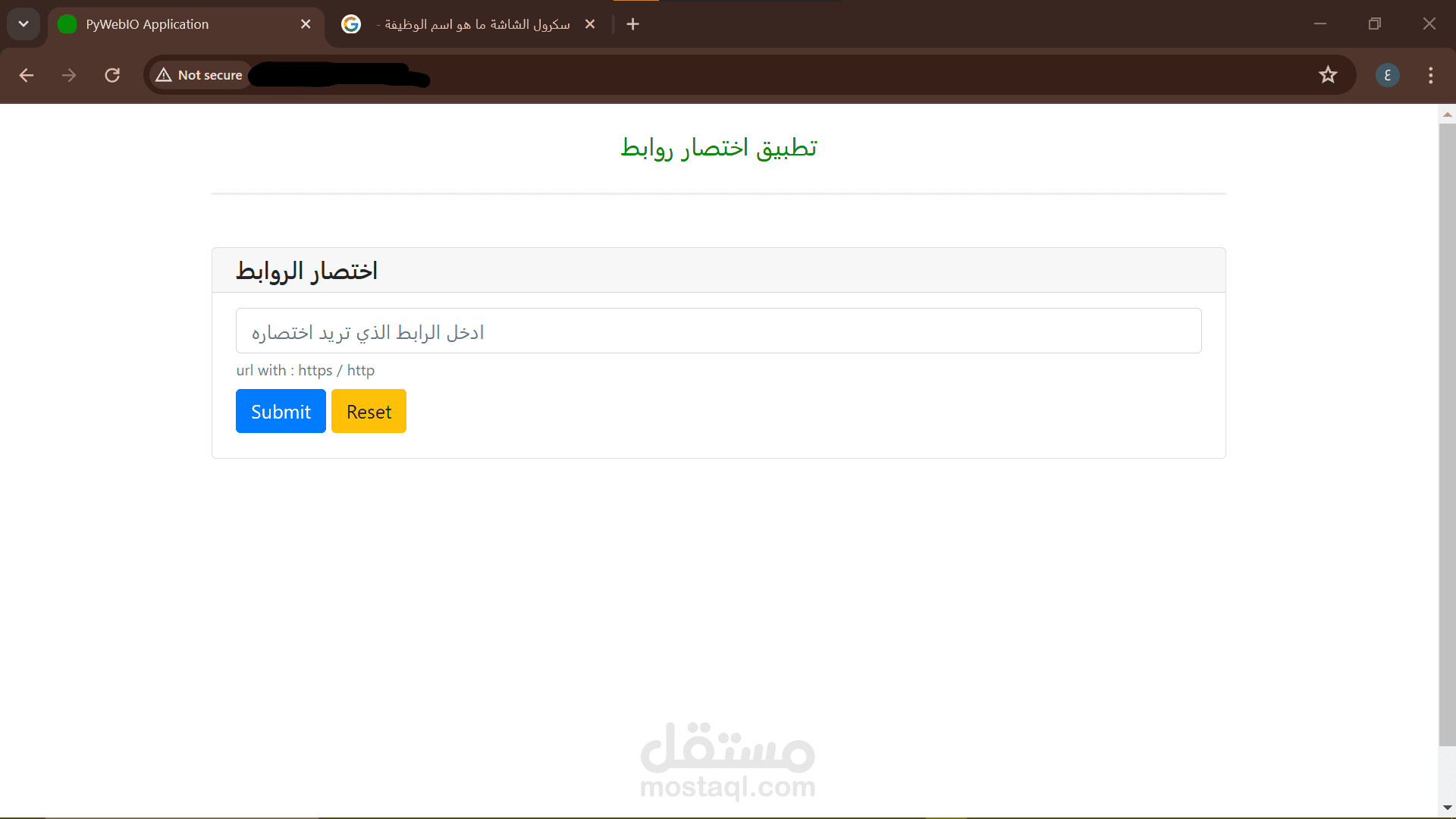Open the tab search chevron
Image resolution: width=1456 pixels, height=819 pixels.
point(24,24)
